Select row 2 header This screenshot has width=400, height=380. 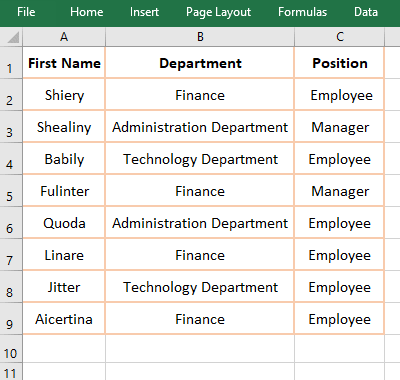[x=11, y=95]
